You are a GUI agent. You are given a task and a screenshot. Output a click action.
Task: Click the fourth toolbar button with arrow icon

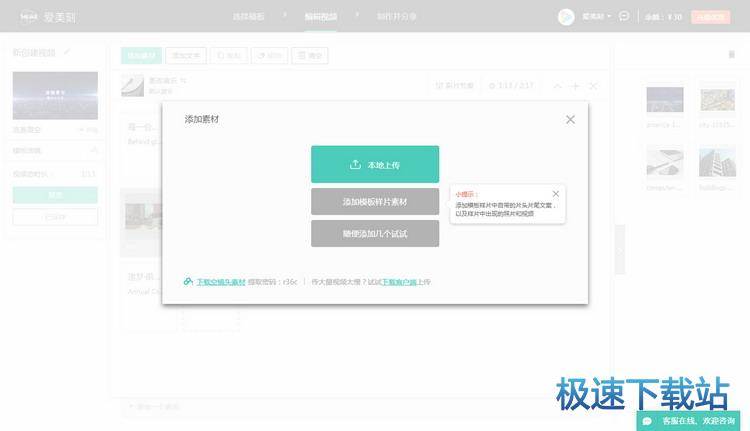[x=269, y=55]
